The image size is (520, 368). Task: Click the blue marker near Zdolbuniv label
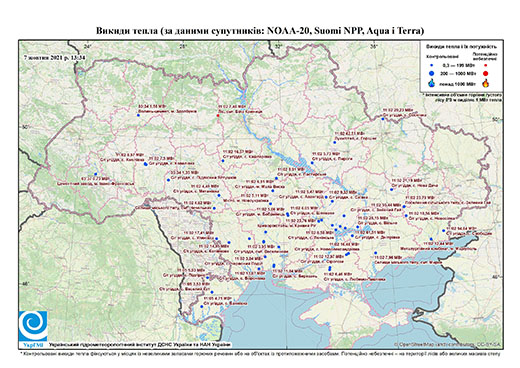tap(138, 115)
